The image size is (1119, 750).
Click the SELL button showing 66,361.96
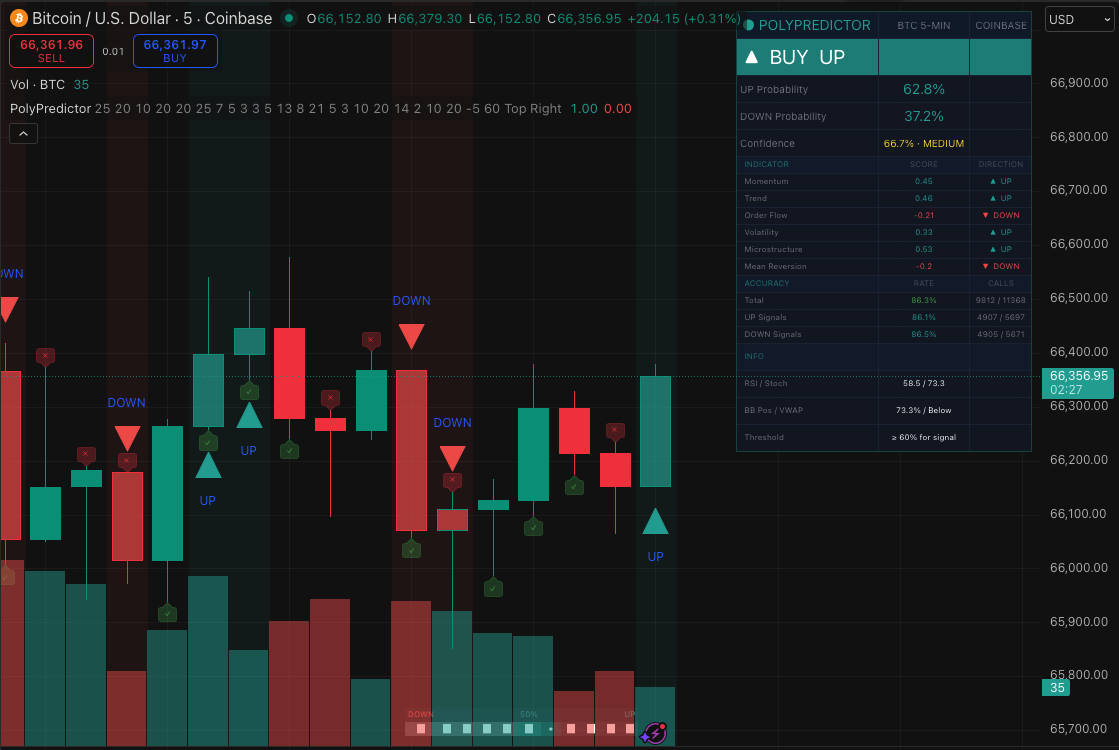[50, 49]
